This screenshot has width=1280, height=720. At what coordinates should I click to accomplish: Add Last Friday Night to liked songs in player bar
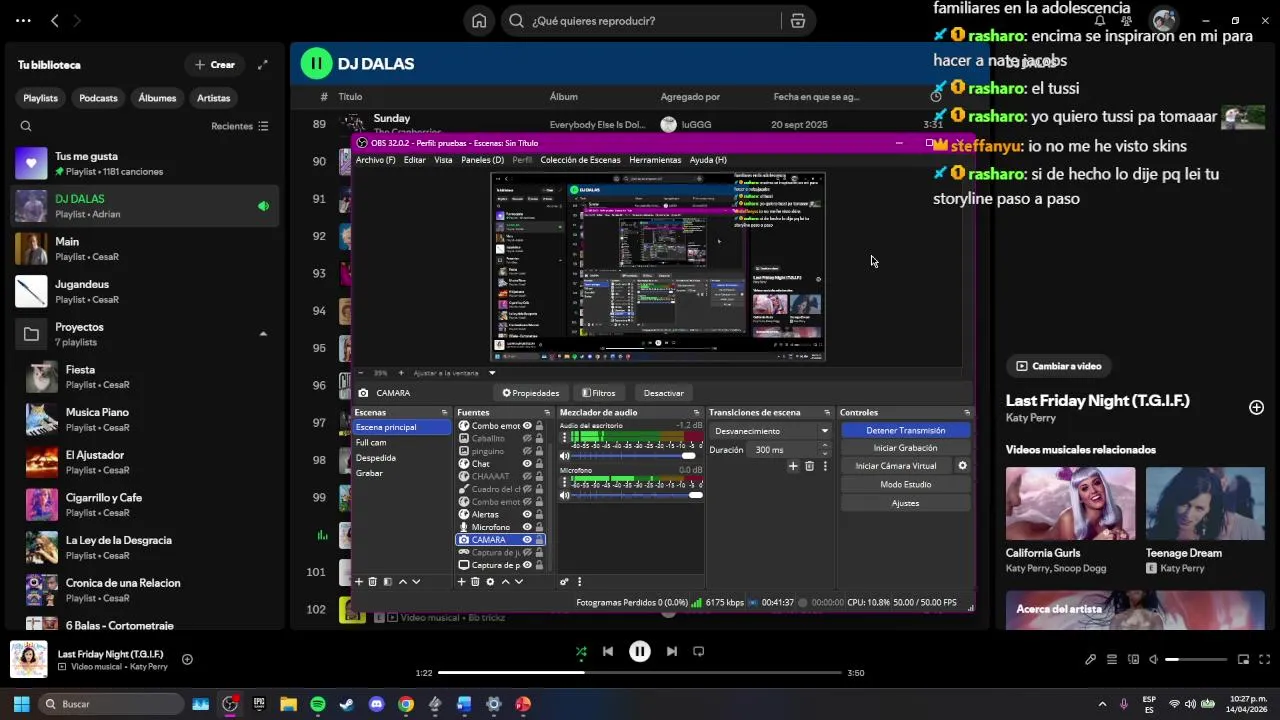[x=187, y=659]
